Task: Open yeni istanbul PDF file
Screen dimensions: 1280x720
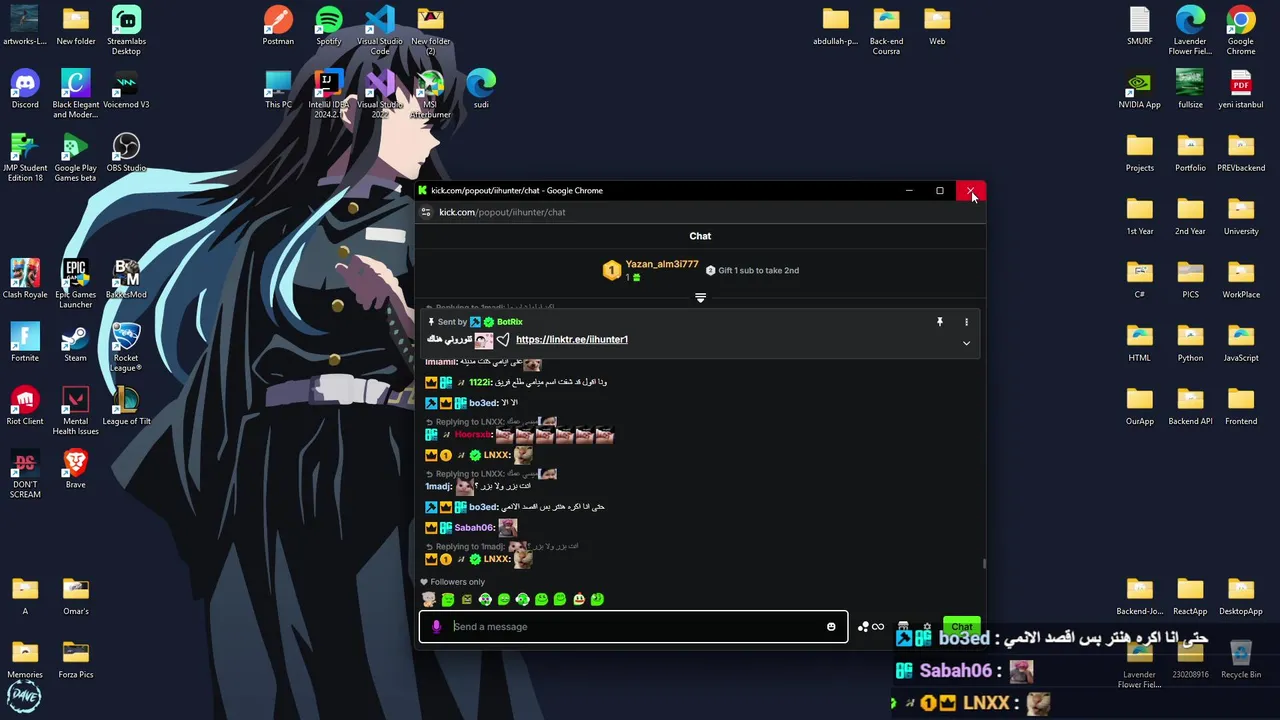Action: [1241, 89]
